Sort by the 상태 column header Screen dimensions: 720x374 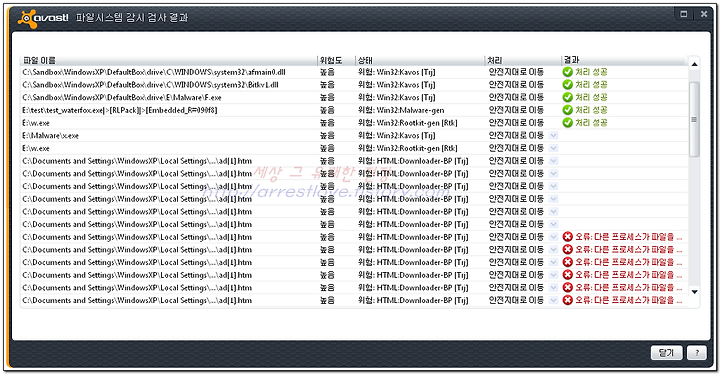click(420, 60)
